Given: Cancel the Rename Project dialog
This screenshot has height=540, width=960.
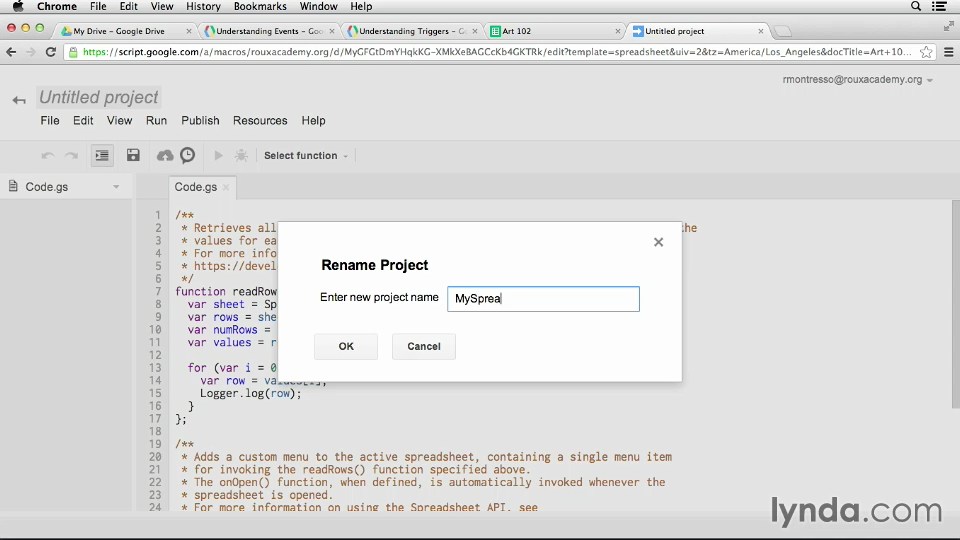Looking at the screenshot, I should tap(424, 347).
